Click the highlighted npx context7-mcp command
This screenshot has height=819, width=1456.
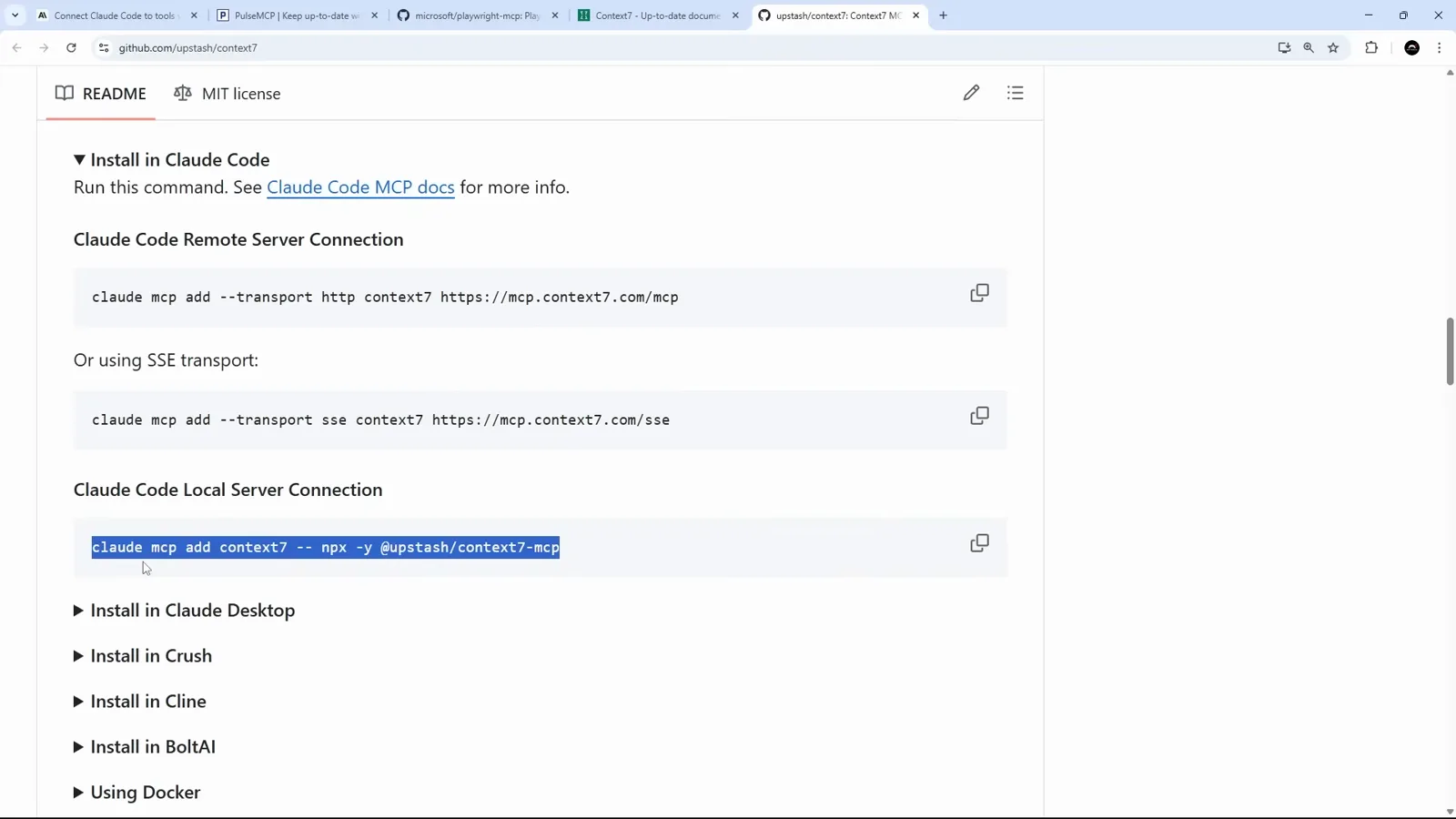[326, 547]
